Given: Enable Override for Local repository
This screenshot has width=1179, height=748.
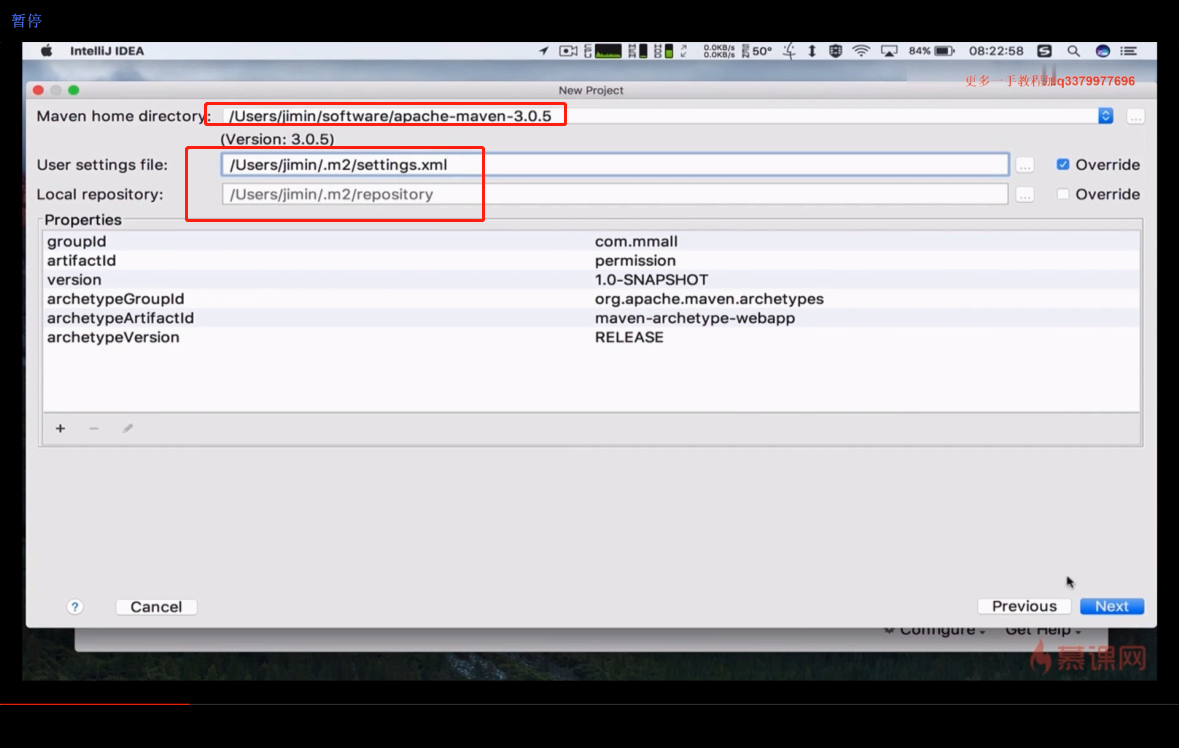Looking at the screenshot, I should tap(1062, 194).
